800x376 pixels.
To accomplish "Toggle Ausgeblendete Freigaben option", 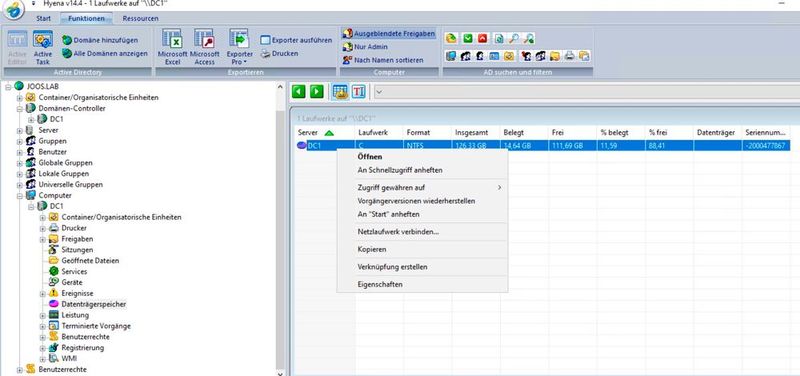I will click(x=389, y=34).
